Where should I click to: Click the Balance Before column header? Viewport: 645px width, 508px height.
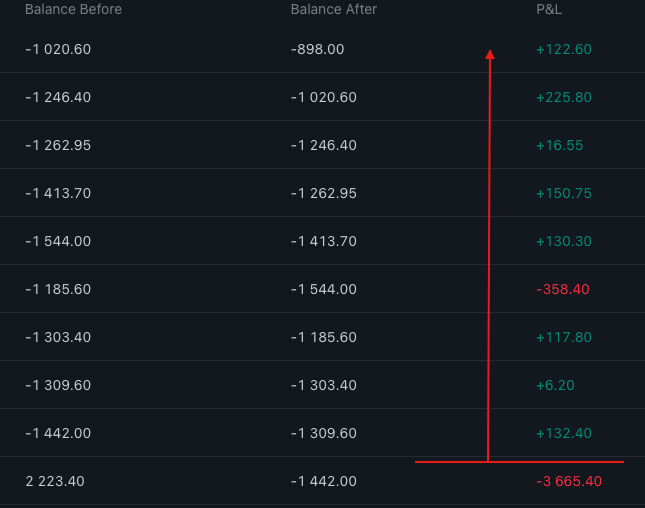[73, 9]
